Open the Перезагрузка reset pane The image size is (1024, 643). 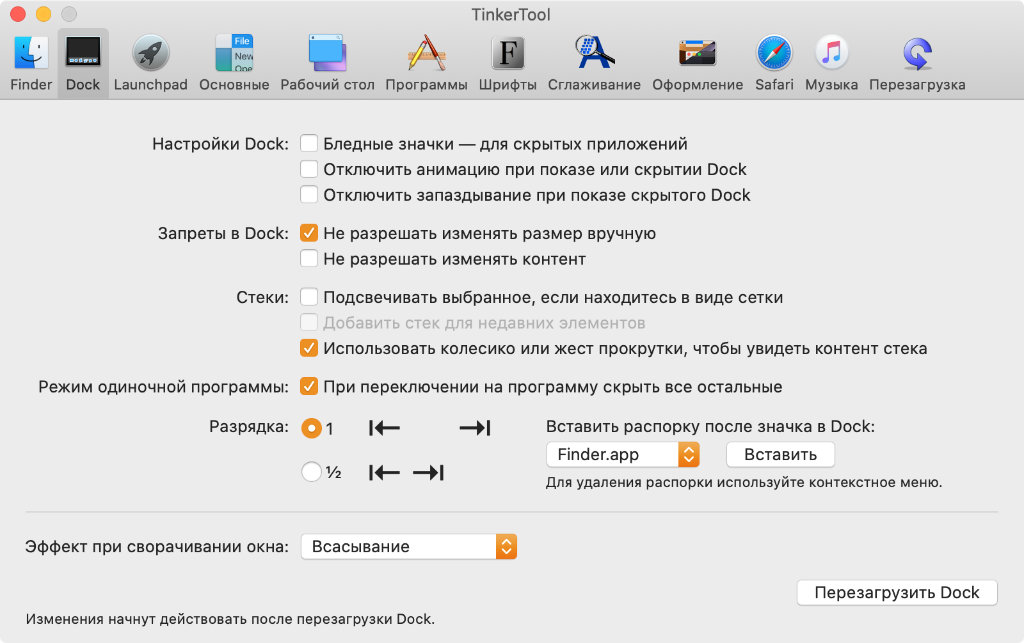917,63
